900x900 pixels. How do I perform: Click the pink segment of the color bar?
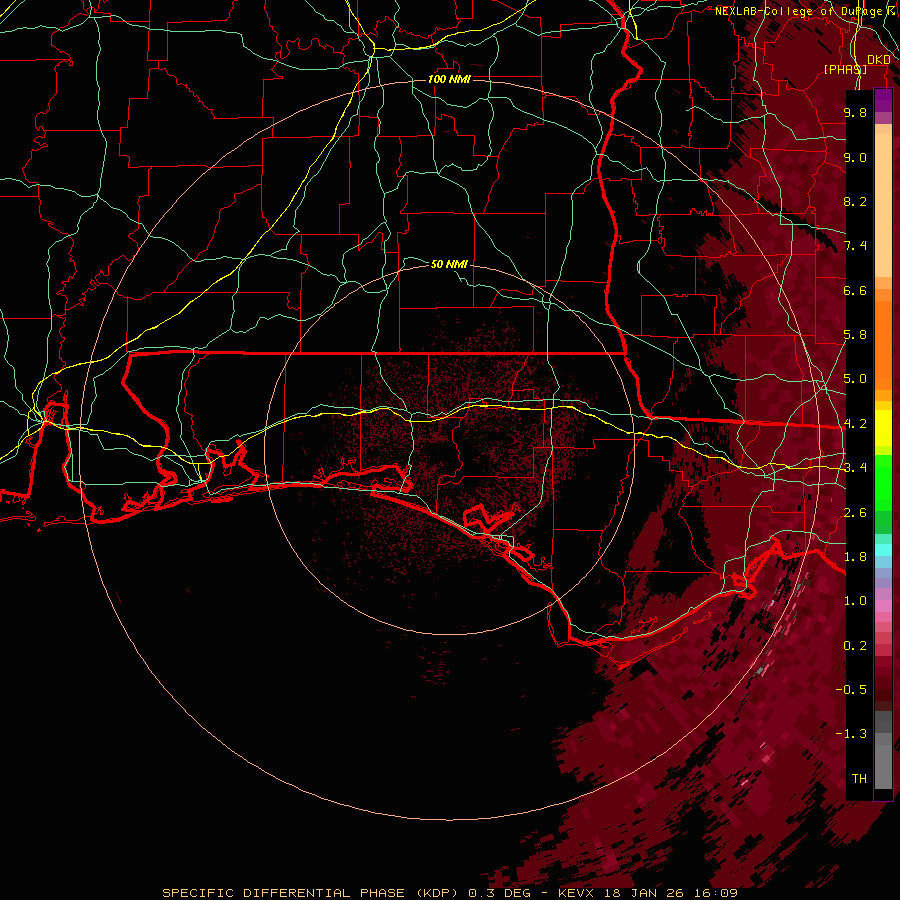pyautogui.click(x=883, y=606)
